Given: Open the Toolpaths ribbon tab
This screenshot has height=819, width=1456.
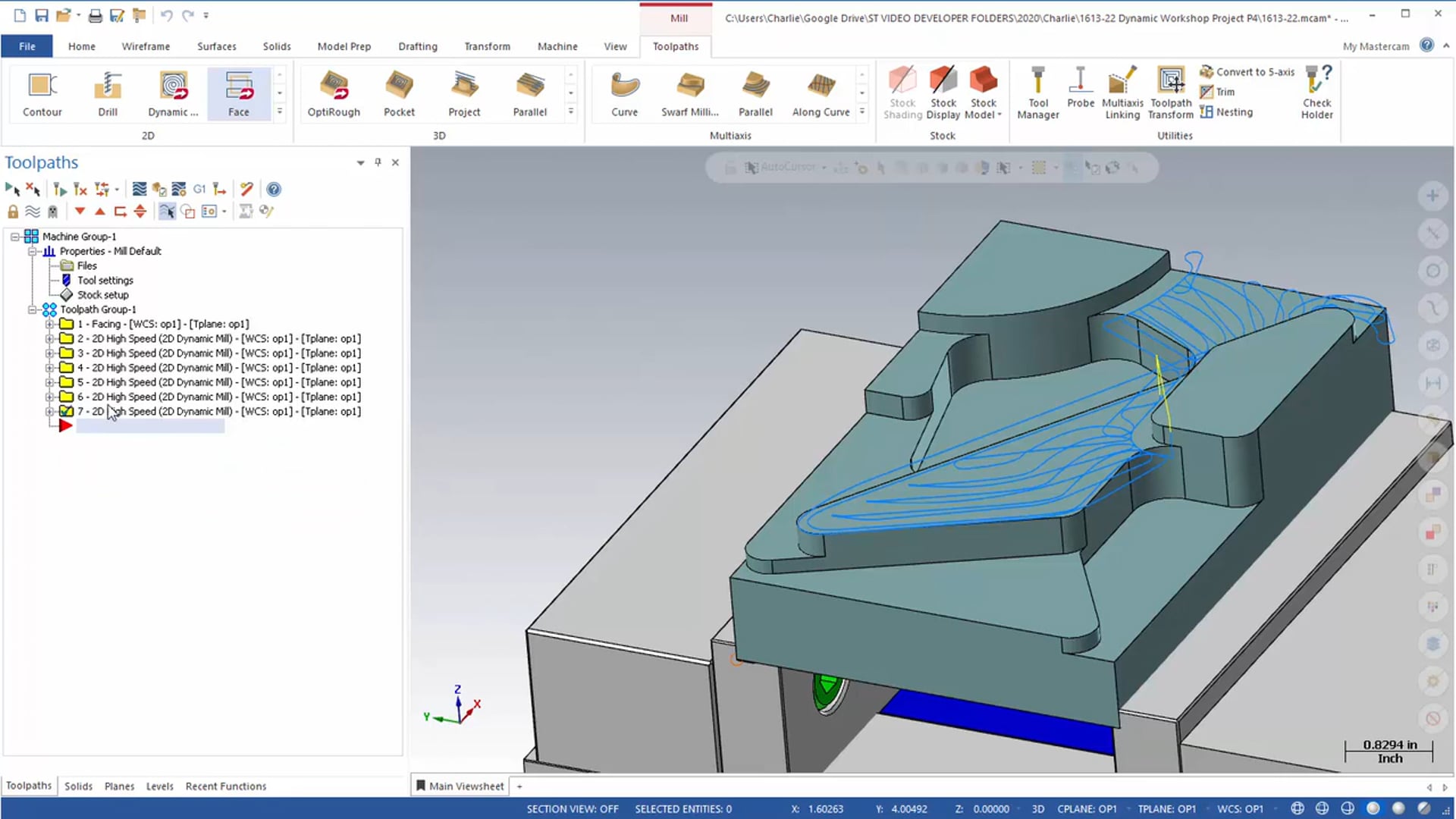Looking at the screenshot, I should pos(675,46).
